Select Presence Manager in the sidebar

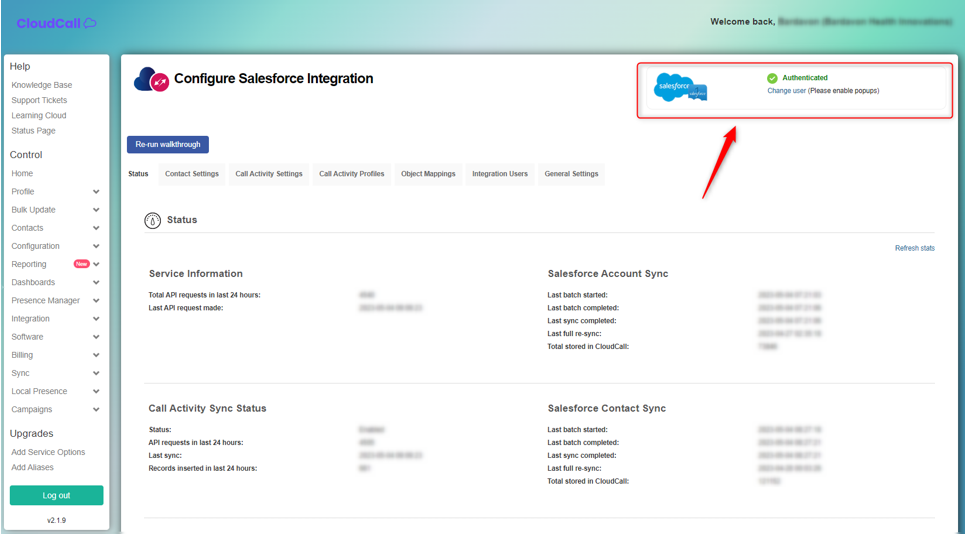[46, 301]
